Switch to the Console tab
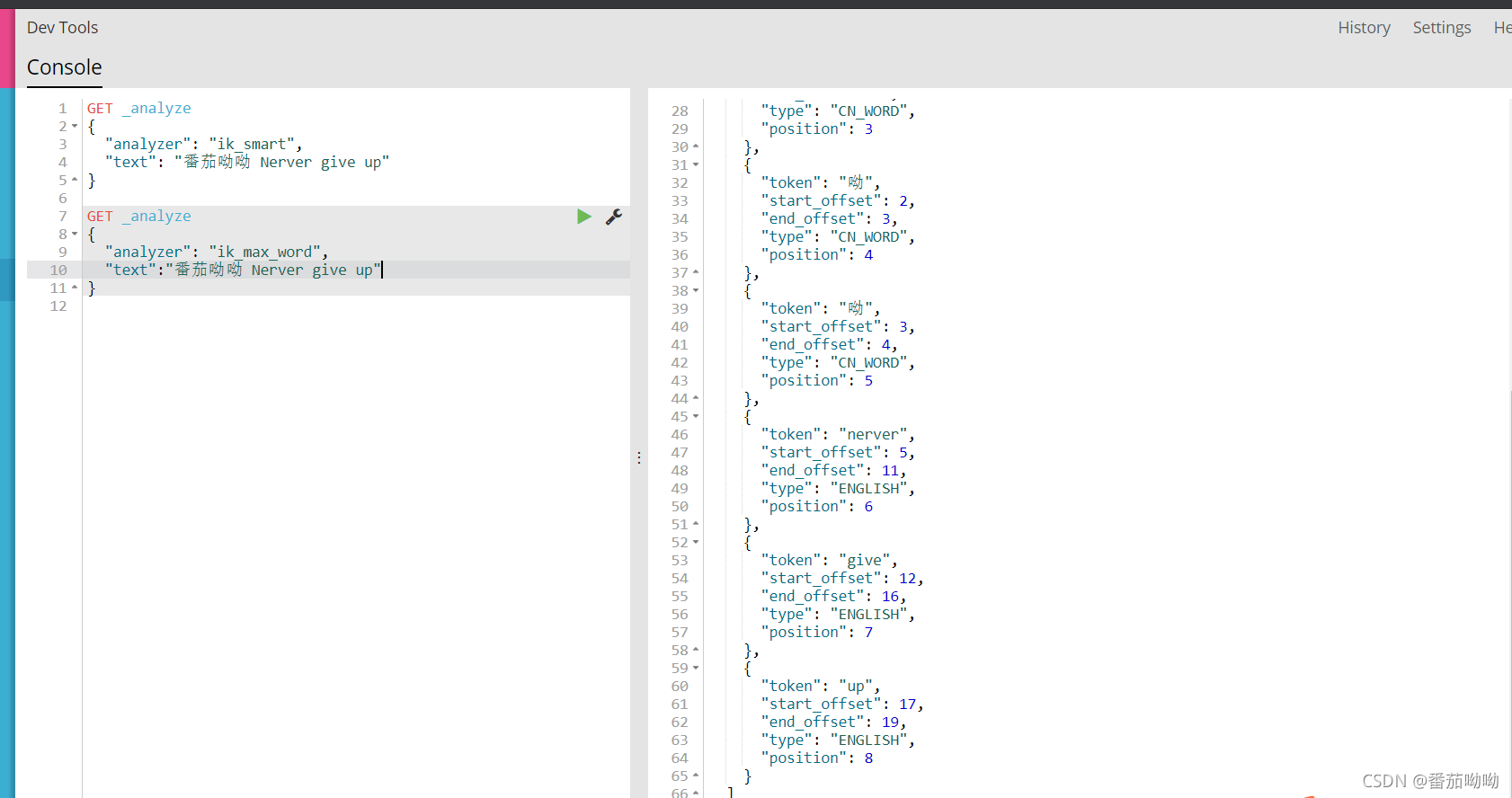The width and height of the screenshot is (1512, 798). [x=65, y=67]
